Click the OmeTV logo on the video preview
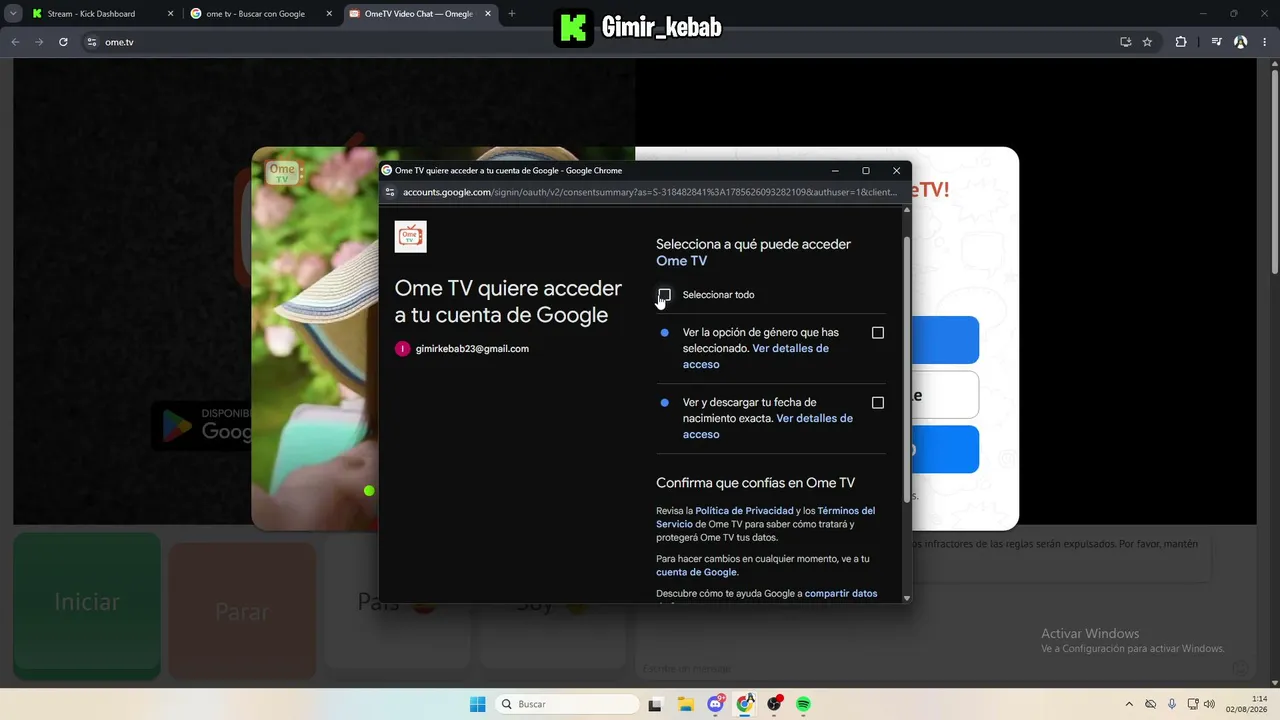 pos(283,172)
